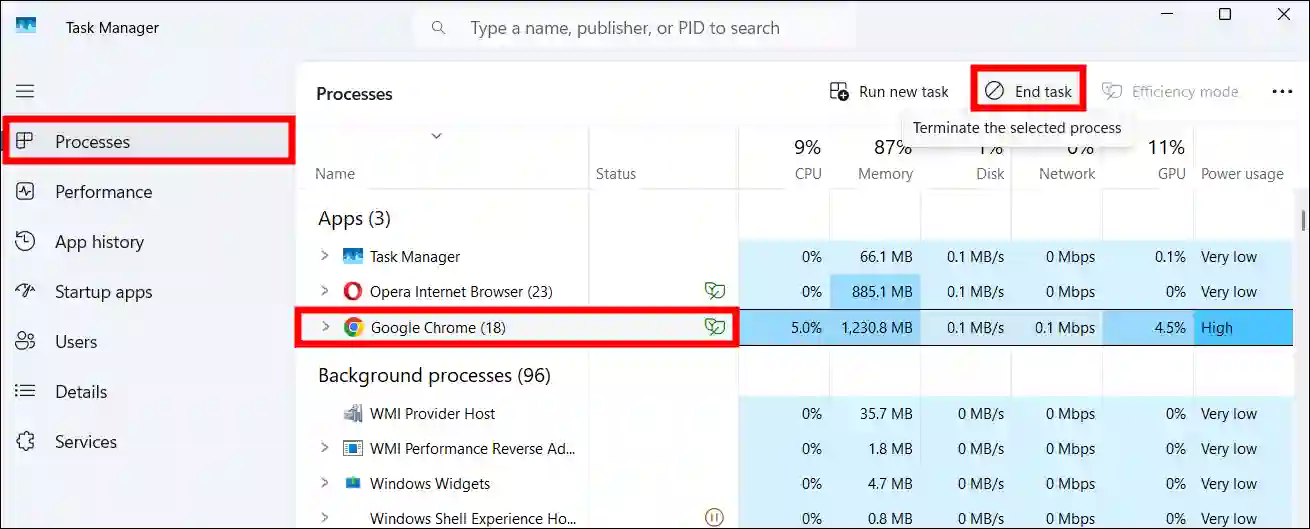Click End task to terminate process
The image size is (1310, 529).
click(x=1029, y=92)
